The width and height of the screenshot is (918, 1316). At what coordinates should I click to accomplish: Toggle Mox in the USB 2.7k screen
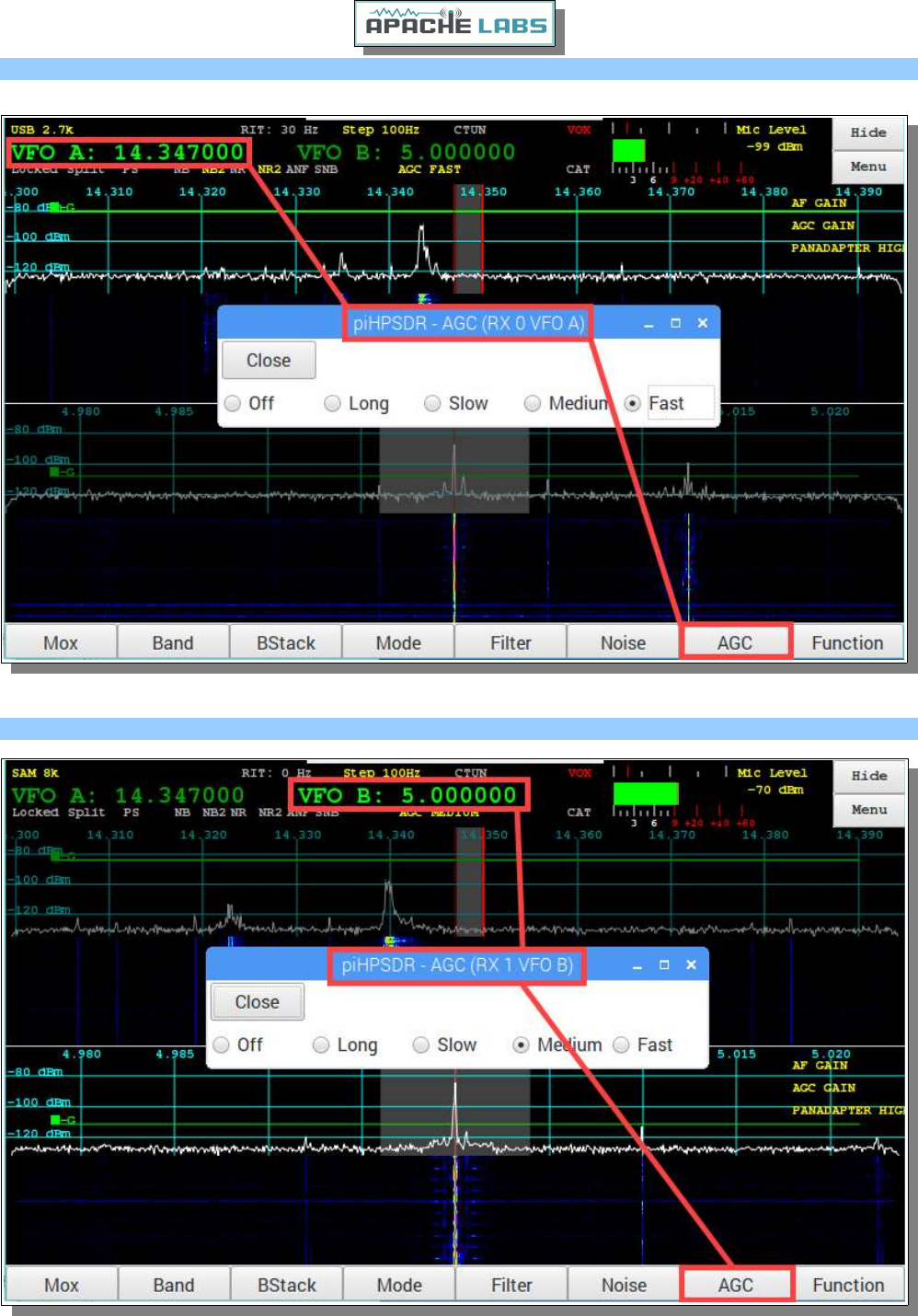point(61,642)
